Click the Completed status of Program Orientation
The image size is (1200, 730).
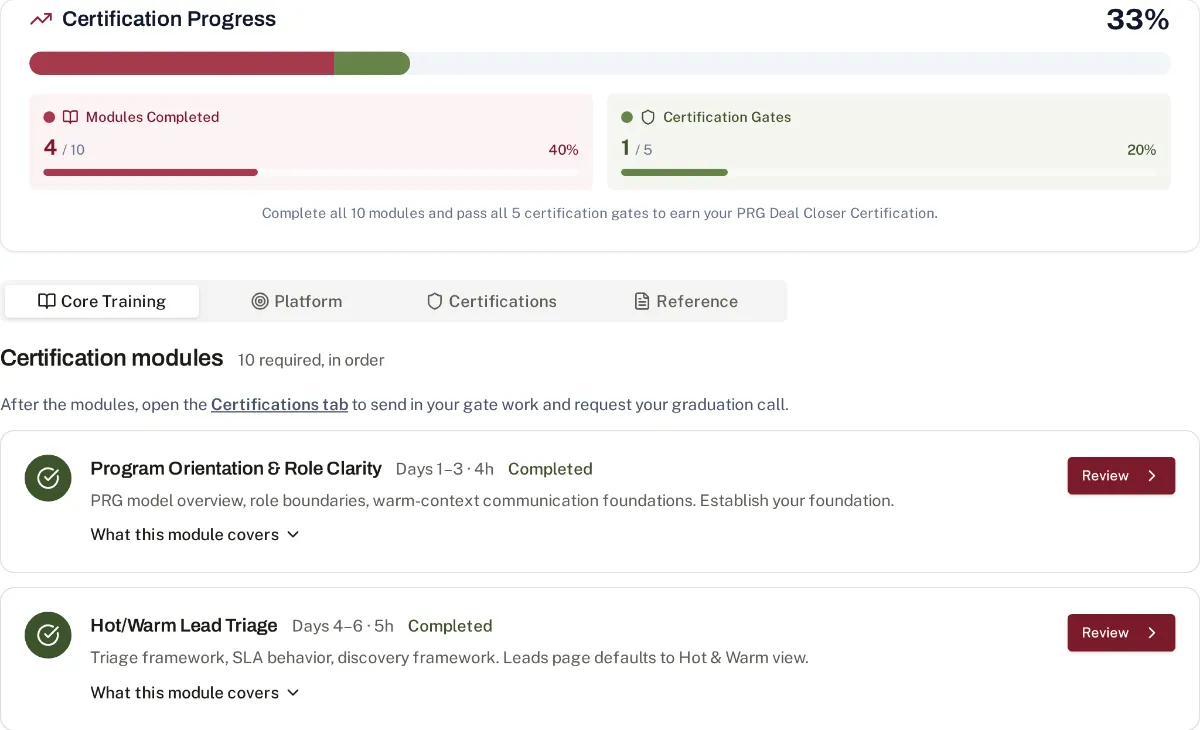pos(550,469)
